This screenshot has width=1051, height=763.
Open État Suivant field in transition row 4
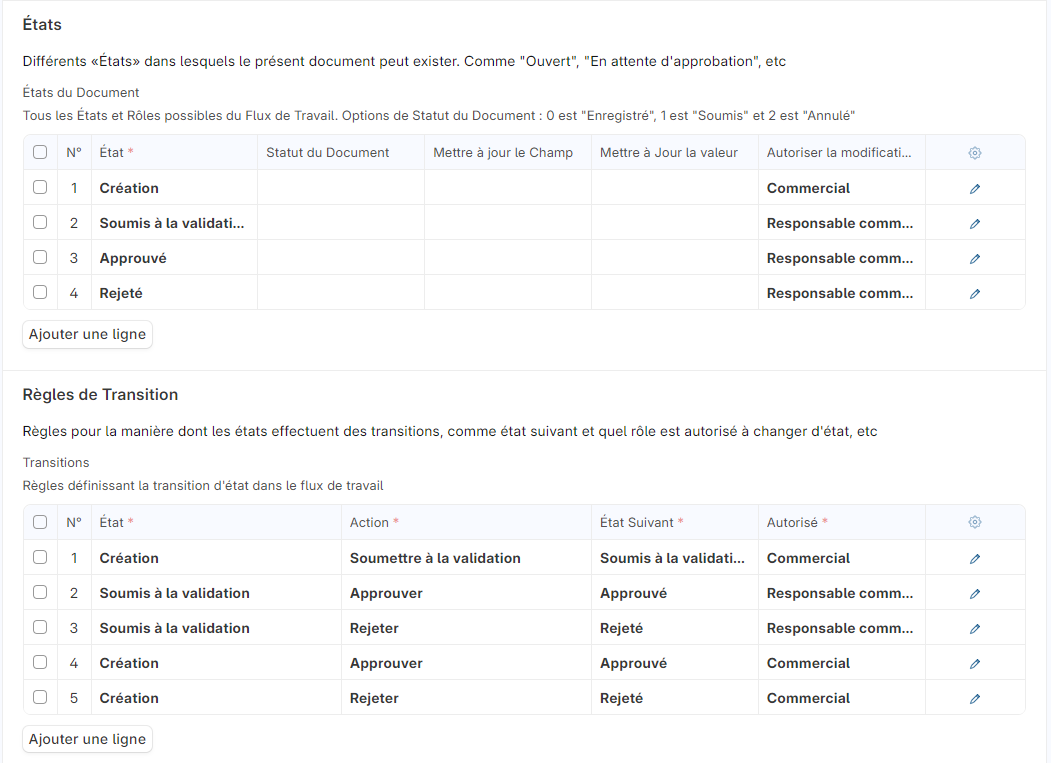pos(674,663)
